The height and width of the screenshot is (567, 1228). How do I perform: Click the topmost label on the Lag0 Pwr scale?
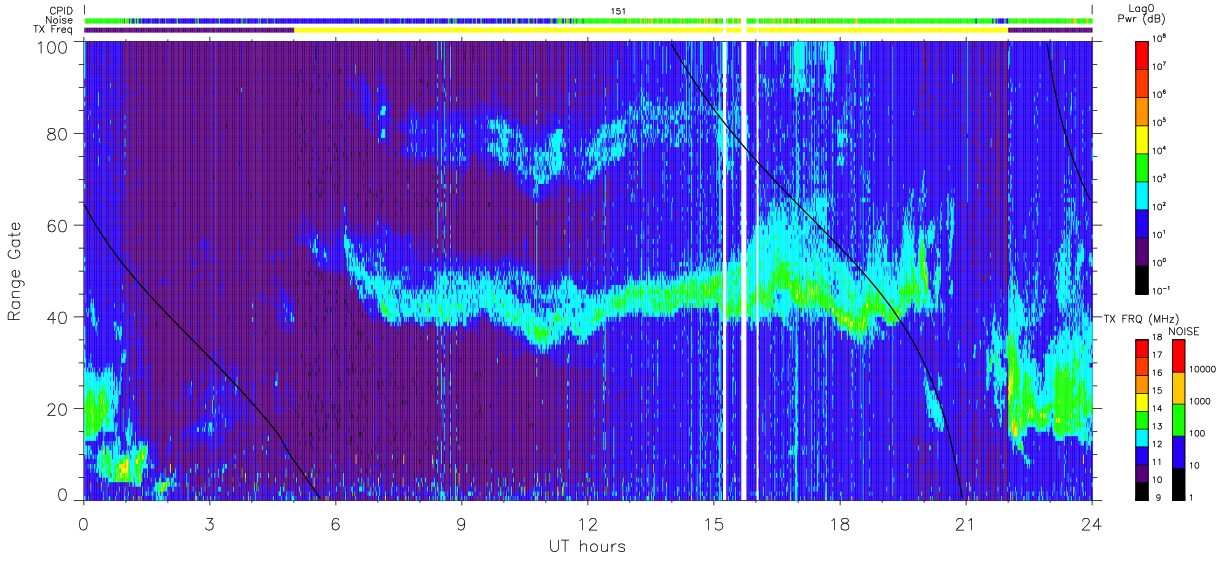1160,38
